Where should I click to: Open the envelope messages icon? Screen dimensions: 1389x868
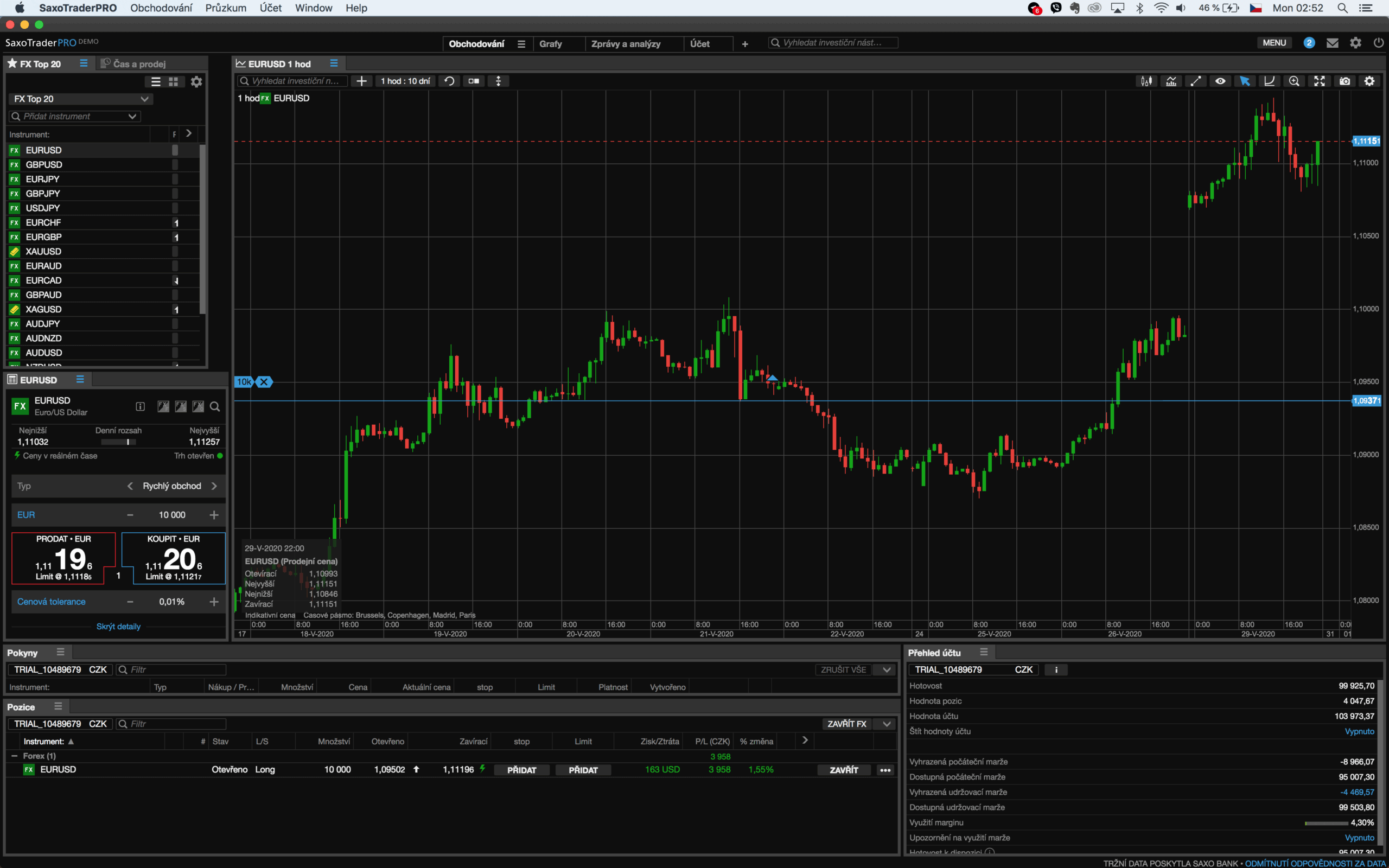[x=1332, y=43]
